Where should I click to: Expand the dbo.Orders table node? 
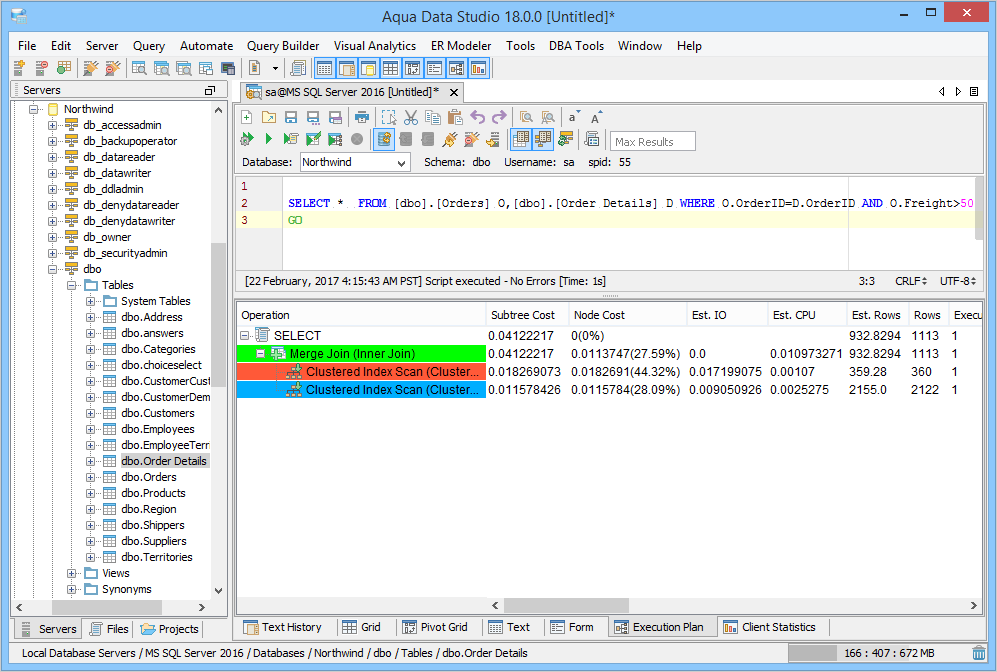(90, 477)
